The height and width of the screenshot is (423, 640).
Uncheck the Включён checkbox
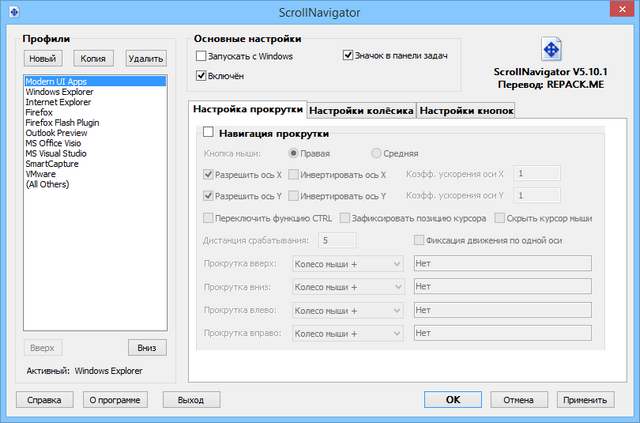pyautogui.click(x=202, y=75)
